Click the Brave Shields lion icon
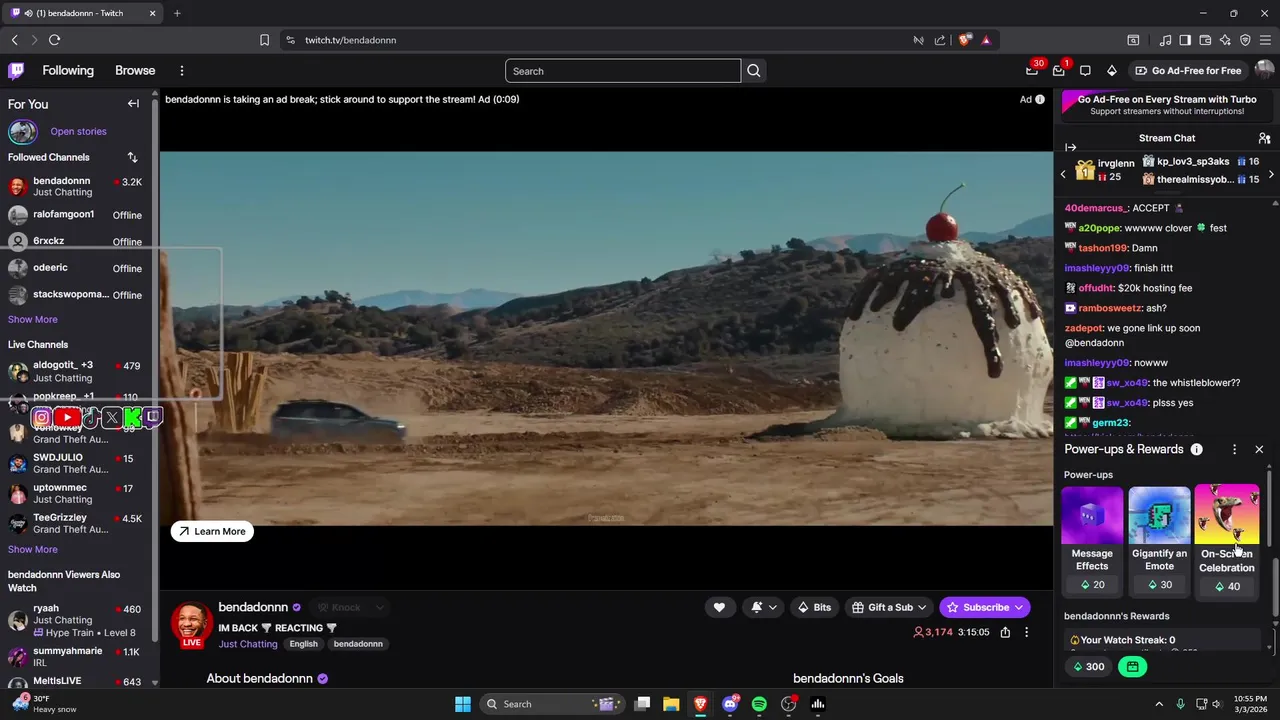The width and height of the screenshot is (1280, 720). (964, 40)
